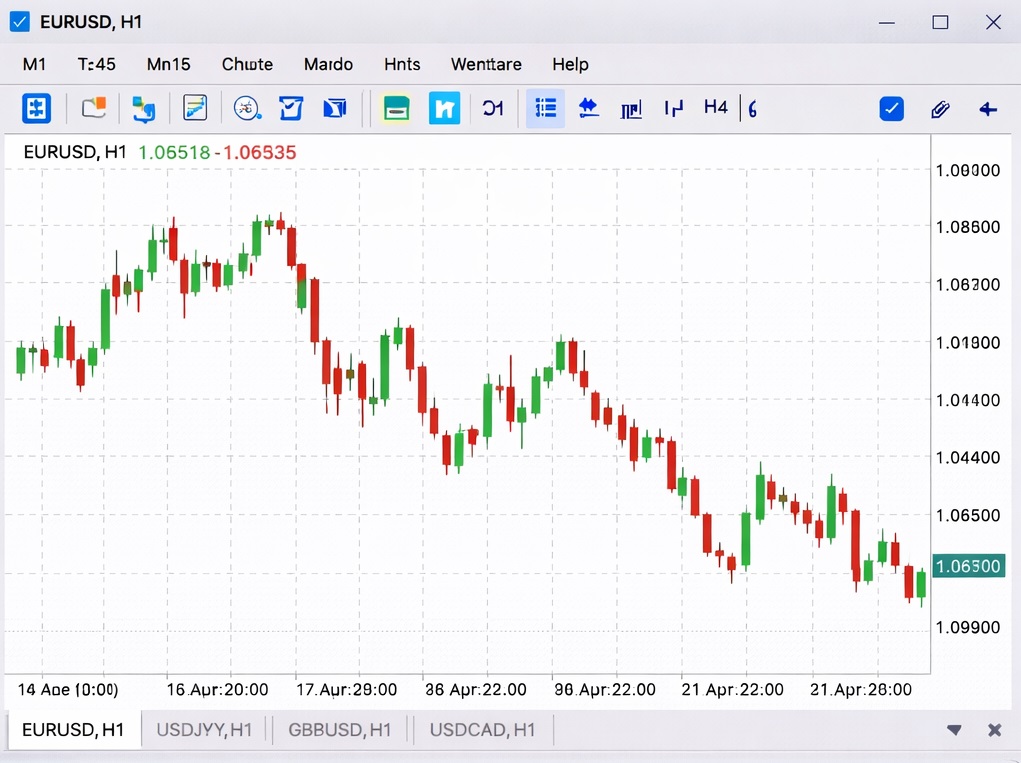The image size is (1021, 763).
Task: Open the Mn15 menu
Action: click(169, 64)
